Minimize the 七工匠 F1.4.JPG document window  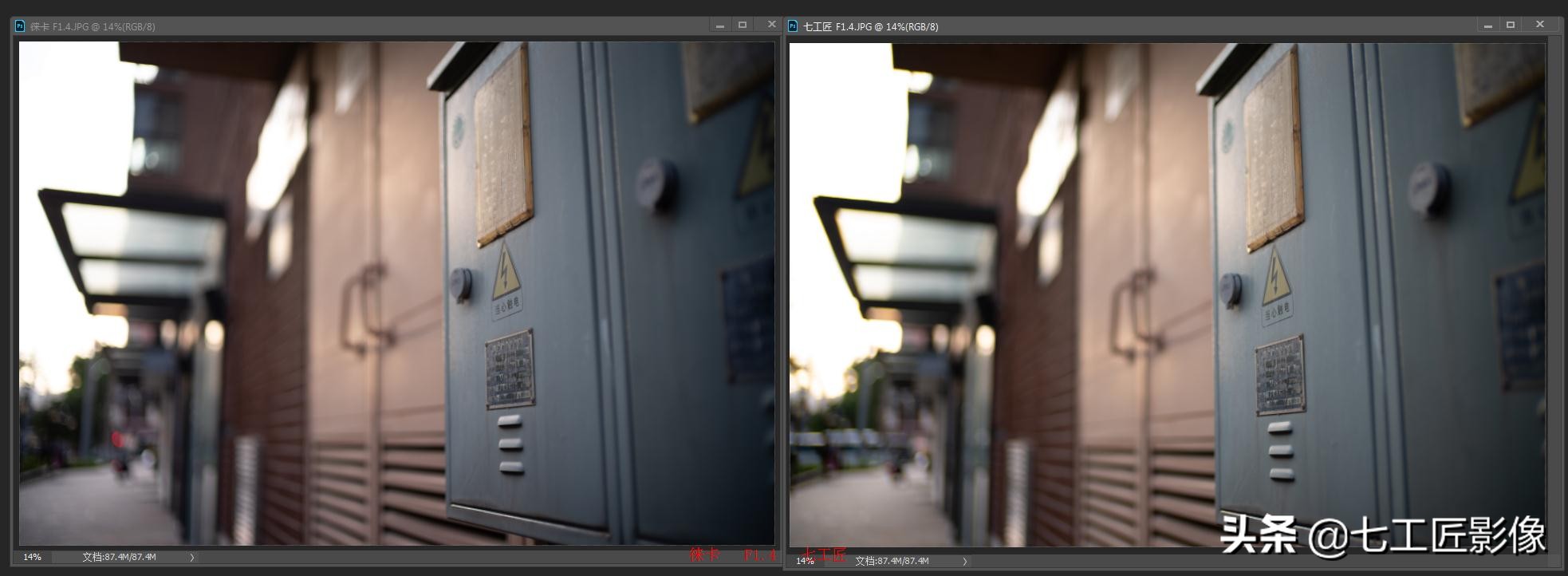pyautogui.click(x=1488, y=26)
